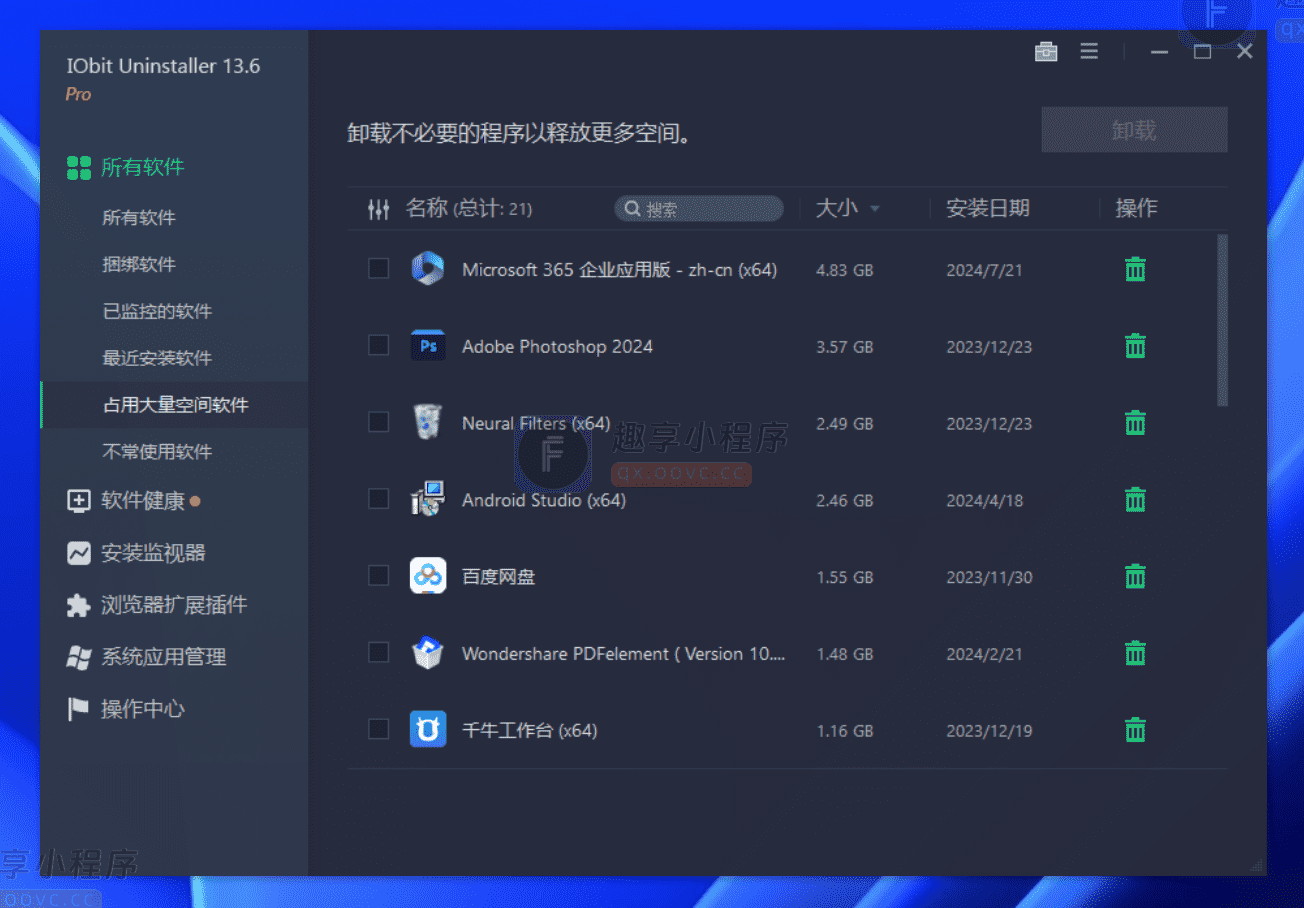Open 浏览器扩展插件 section
1304x908 pixels.
pos(174,605)
